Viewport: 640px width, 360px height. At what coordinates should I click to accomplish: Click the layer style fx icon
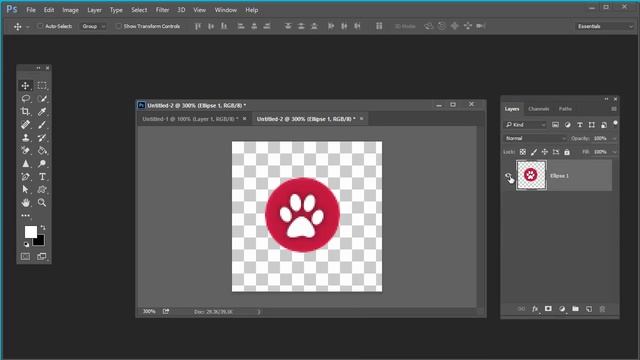pos(535,309)
